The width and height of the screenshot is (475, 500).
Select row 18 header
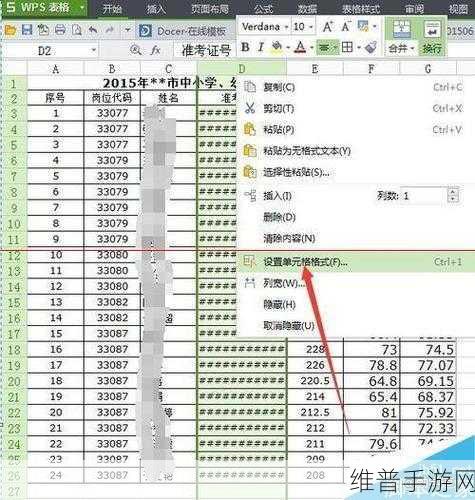tap(14, 350)
